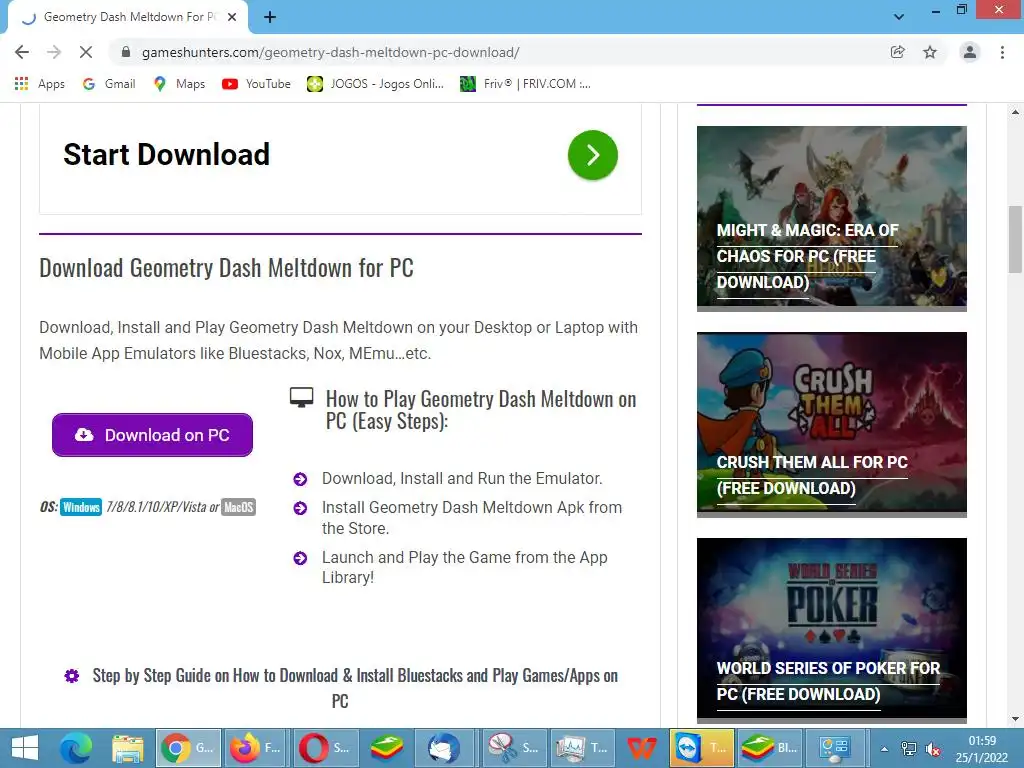Open World Series of Poker for PC thumbnail

[x=831, y=630]
